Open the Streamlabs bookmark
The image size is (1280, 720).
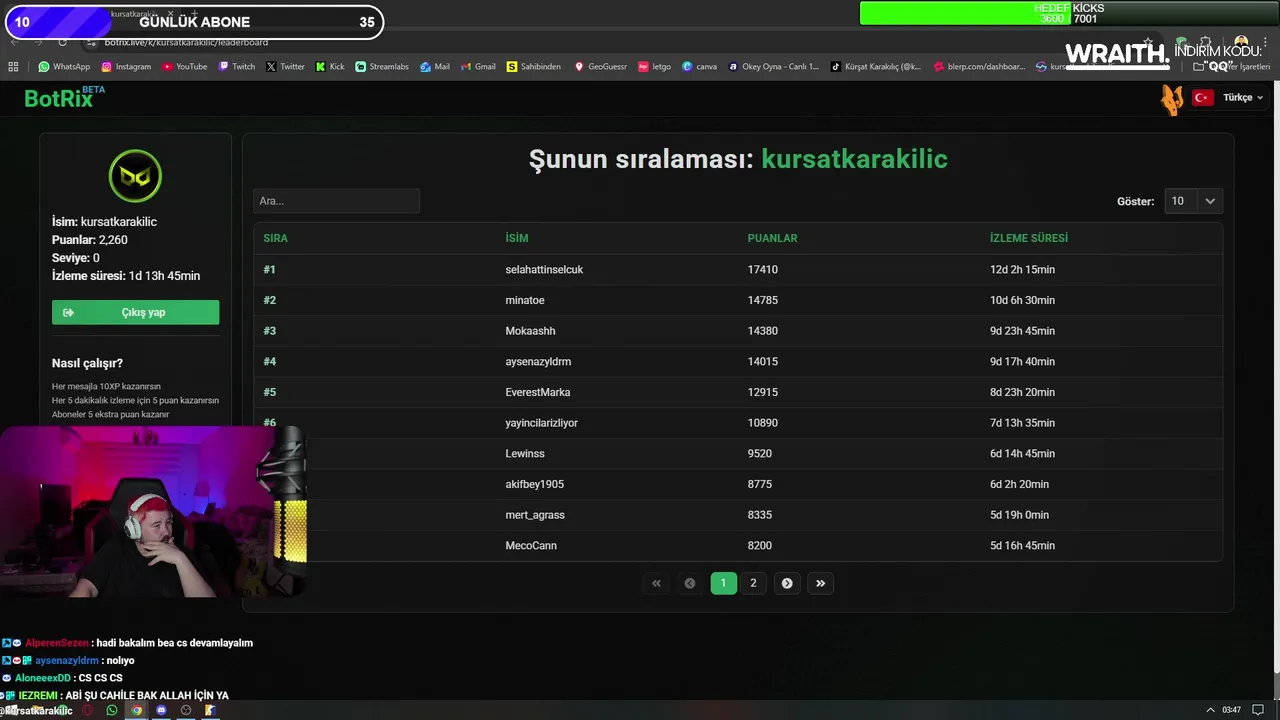pyautogui.click(x=382, y=67)
